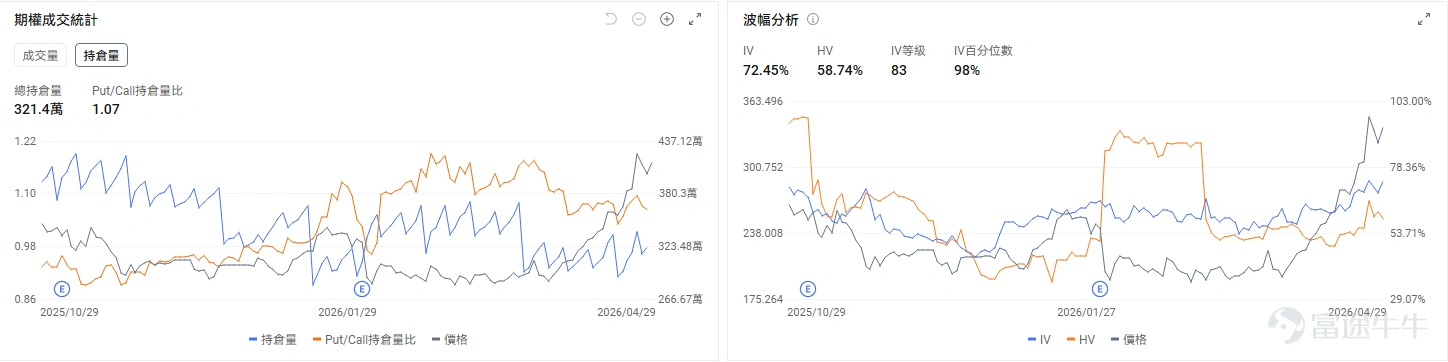Click the 期權成交統計 panel title
Viewport: 1448px width, 362px height.
pyautogui.click(x=56, y=20)
